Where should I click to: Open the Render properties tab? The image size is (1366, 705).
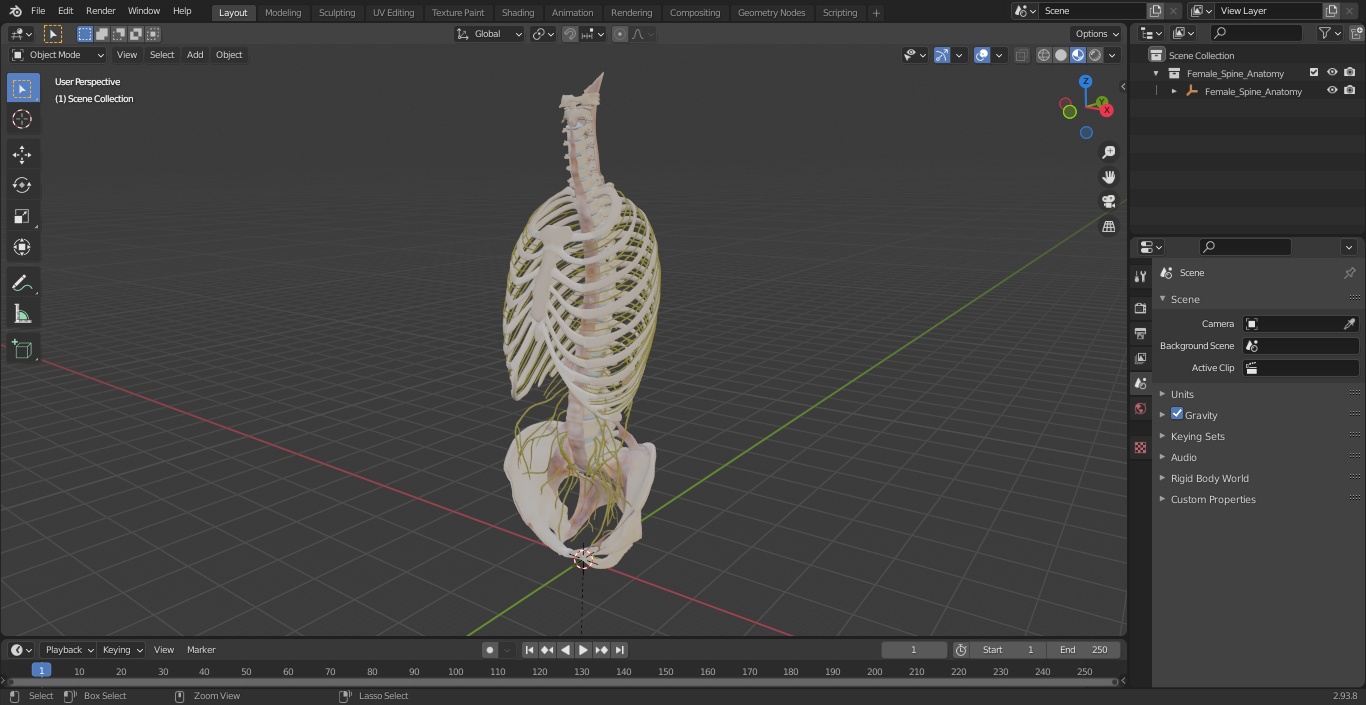click(x=1140, y=308)
